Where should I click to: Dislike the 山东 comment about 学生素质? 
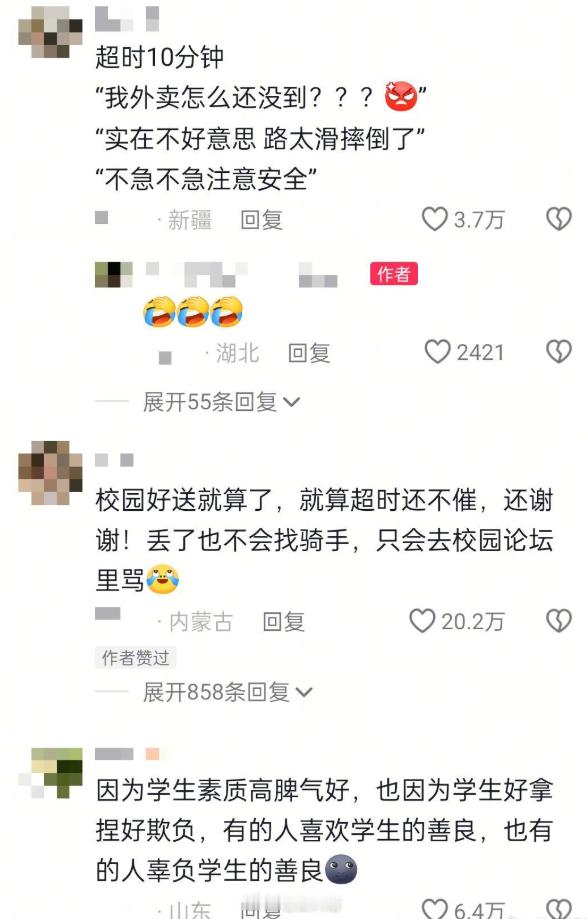click(x=558, y=908)
